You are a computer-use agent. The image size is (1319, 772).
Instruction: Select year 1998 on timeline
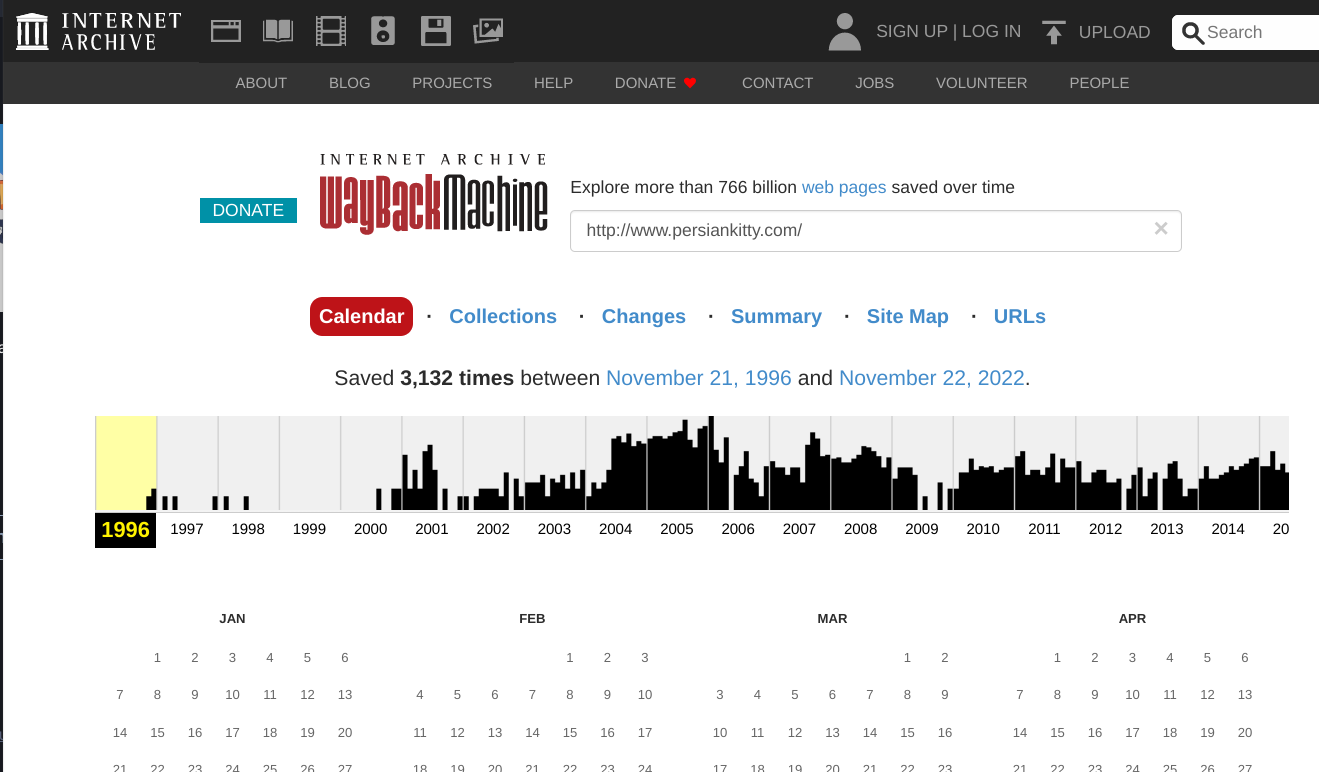coord(248,529)
